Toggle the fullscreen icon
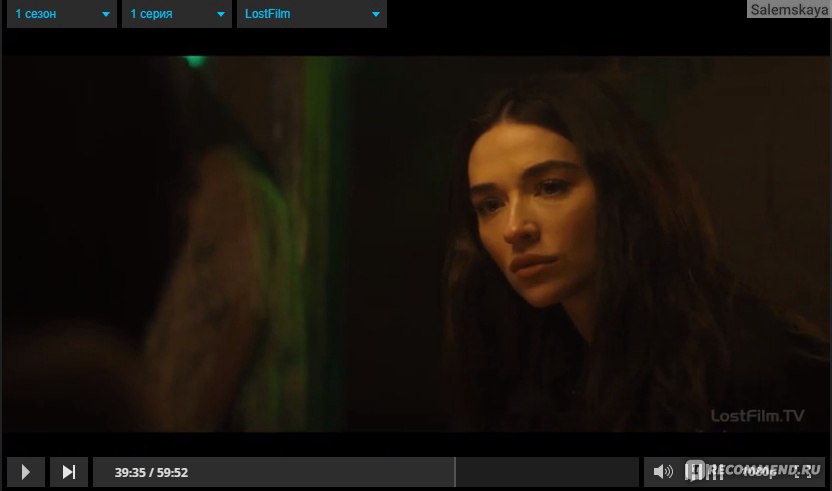This screenshot has width=832, height=491. coord(804,471)
